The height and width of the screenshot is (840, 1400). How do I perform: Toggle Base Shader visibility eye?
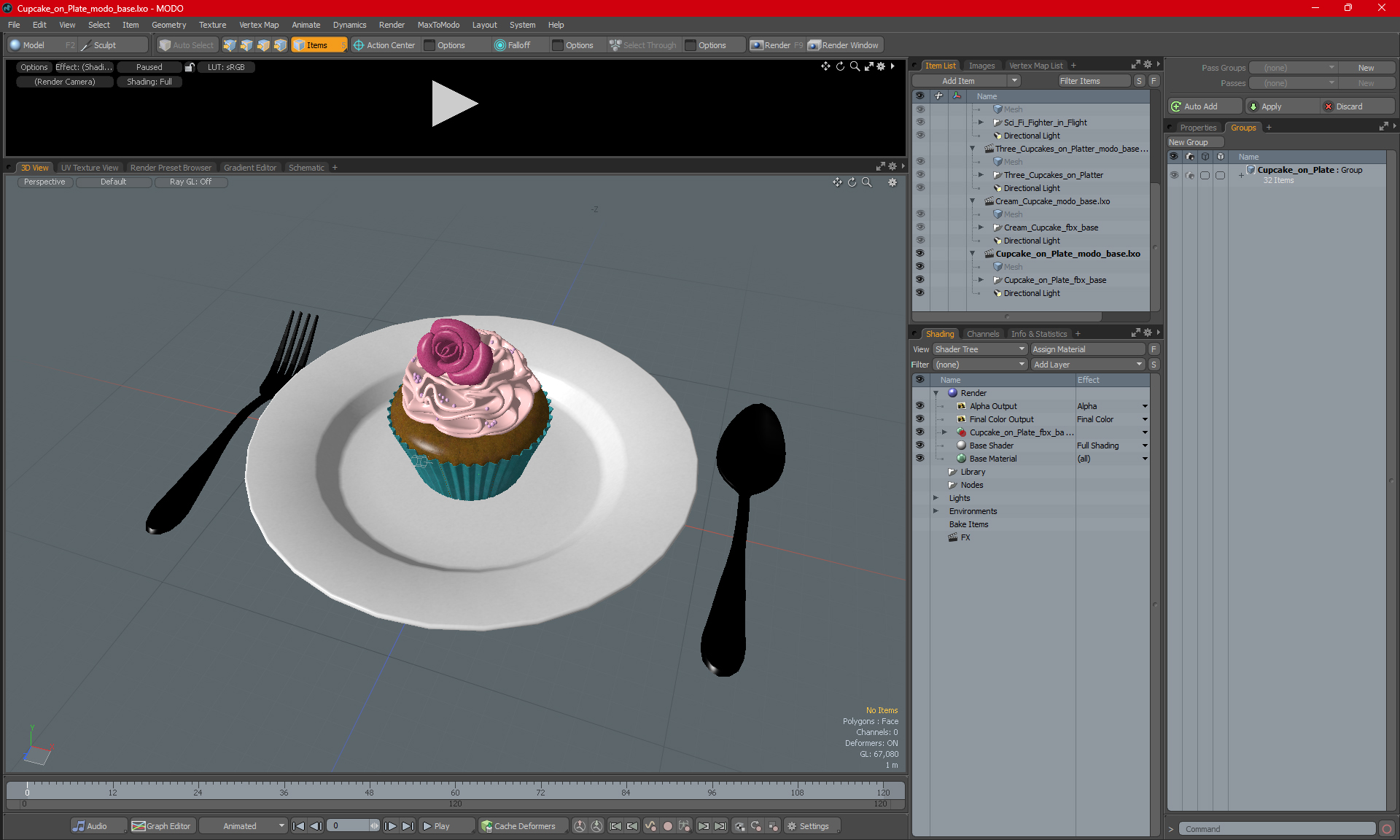(919, 446)
